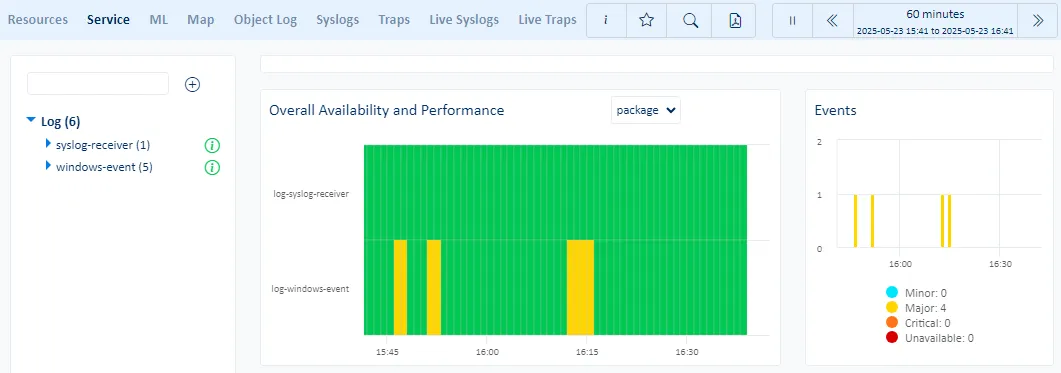Toggle Unavailable legend red swatch
Viewport: 1061px width, 373px height.
tap(892, 338)
